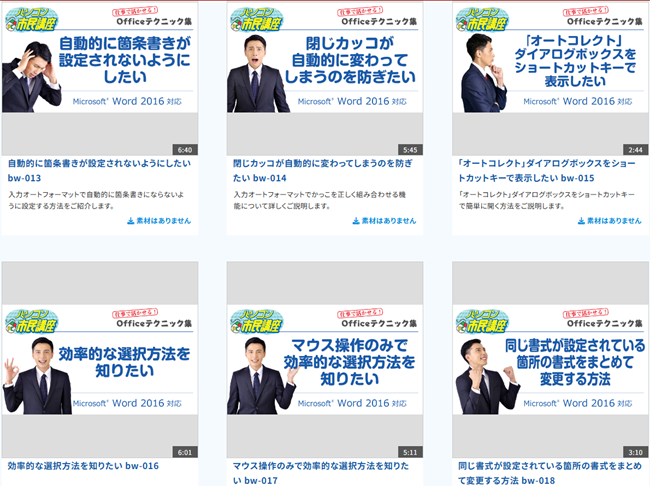Click 素材はありません text in the bw-014 card
The image size is (650, 486).
(x=390, y=221)
